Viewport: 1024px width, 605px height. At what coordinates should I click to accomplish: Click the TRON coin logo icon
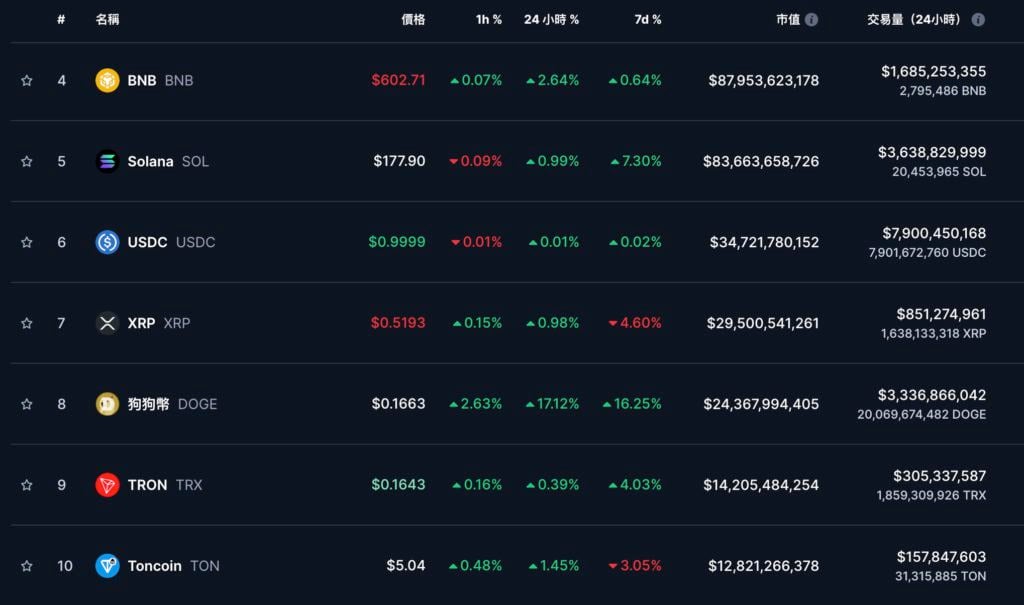[107, 485]
